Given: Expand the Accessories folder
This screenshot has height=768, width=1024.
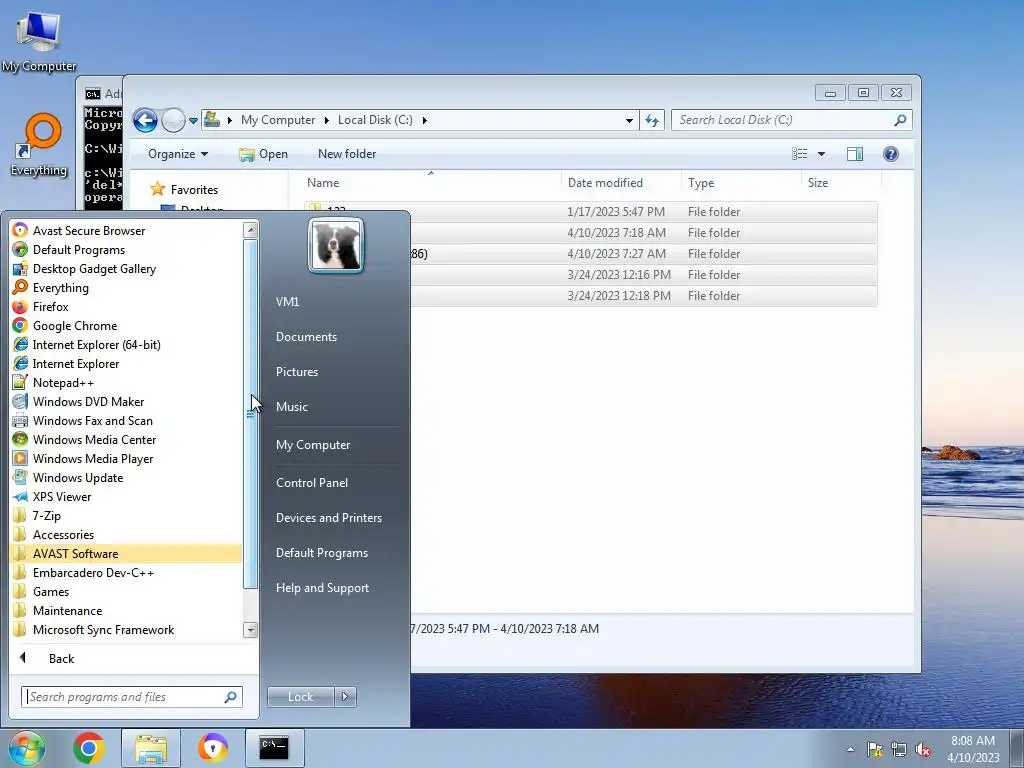Looking at the screenshot, I should [53, 534].
